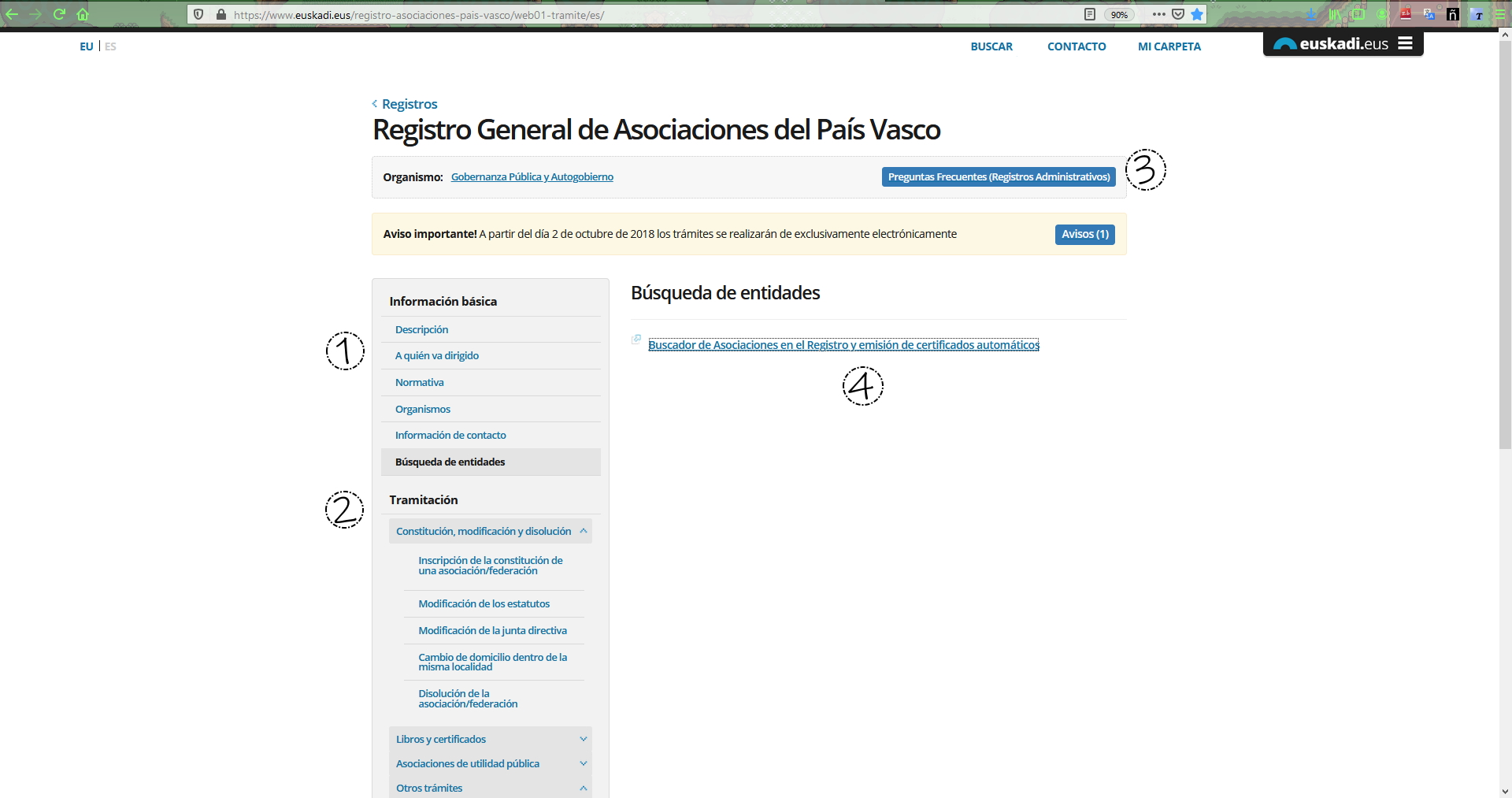Image resolution: width=1512 pixels, height=798 pixels.
Task: Open tracking protection shield in address bar
Action: click(x=199, y=14)
